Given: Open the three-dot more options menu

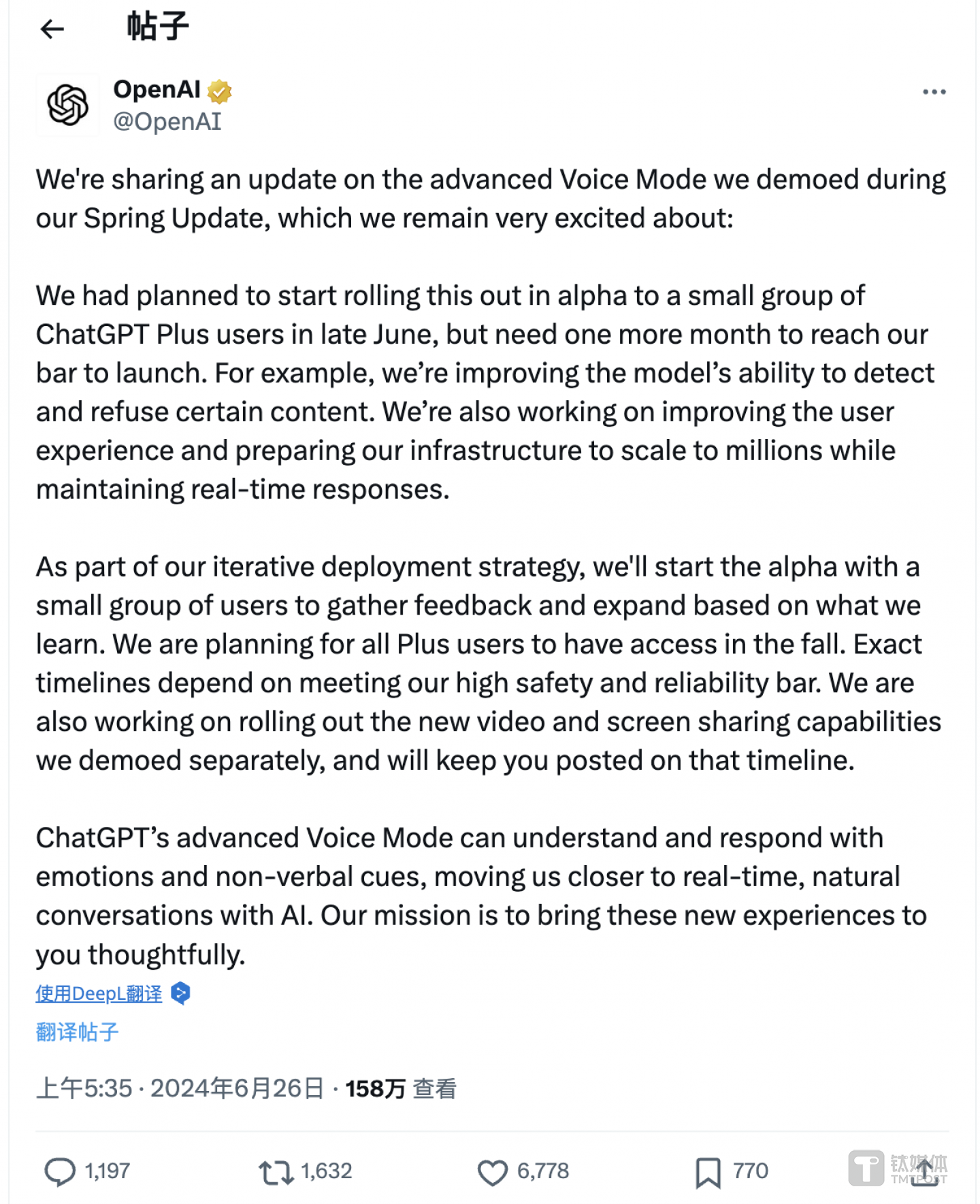Looking at the screenshot, I should point(934,92).
